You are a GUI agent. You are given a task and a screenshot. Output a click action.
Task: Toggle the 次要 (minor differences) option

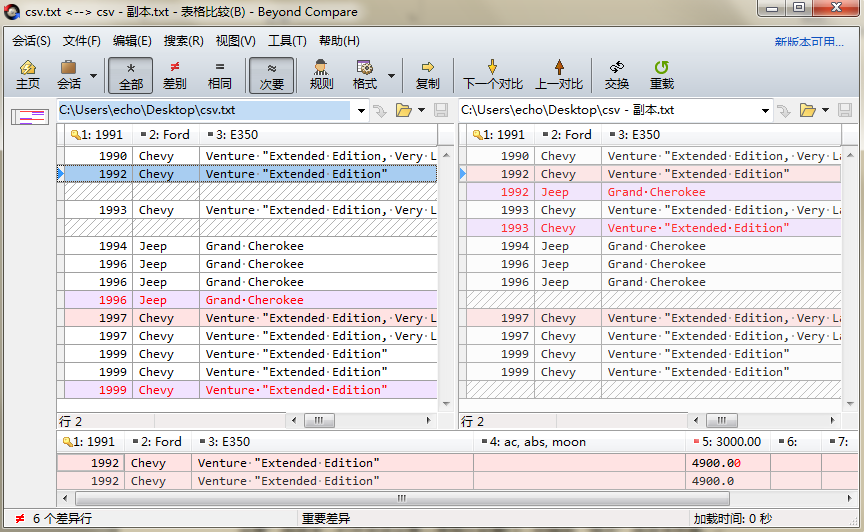[271, 75]
